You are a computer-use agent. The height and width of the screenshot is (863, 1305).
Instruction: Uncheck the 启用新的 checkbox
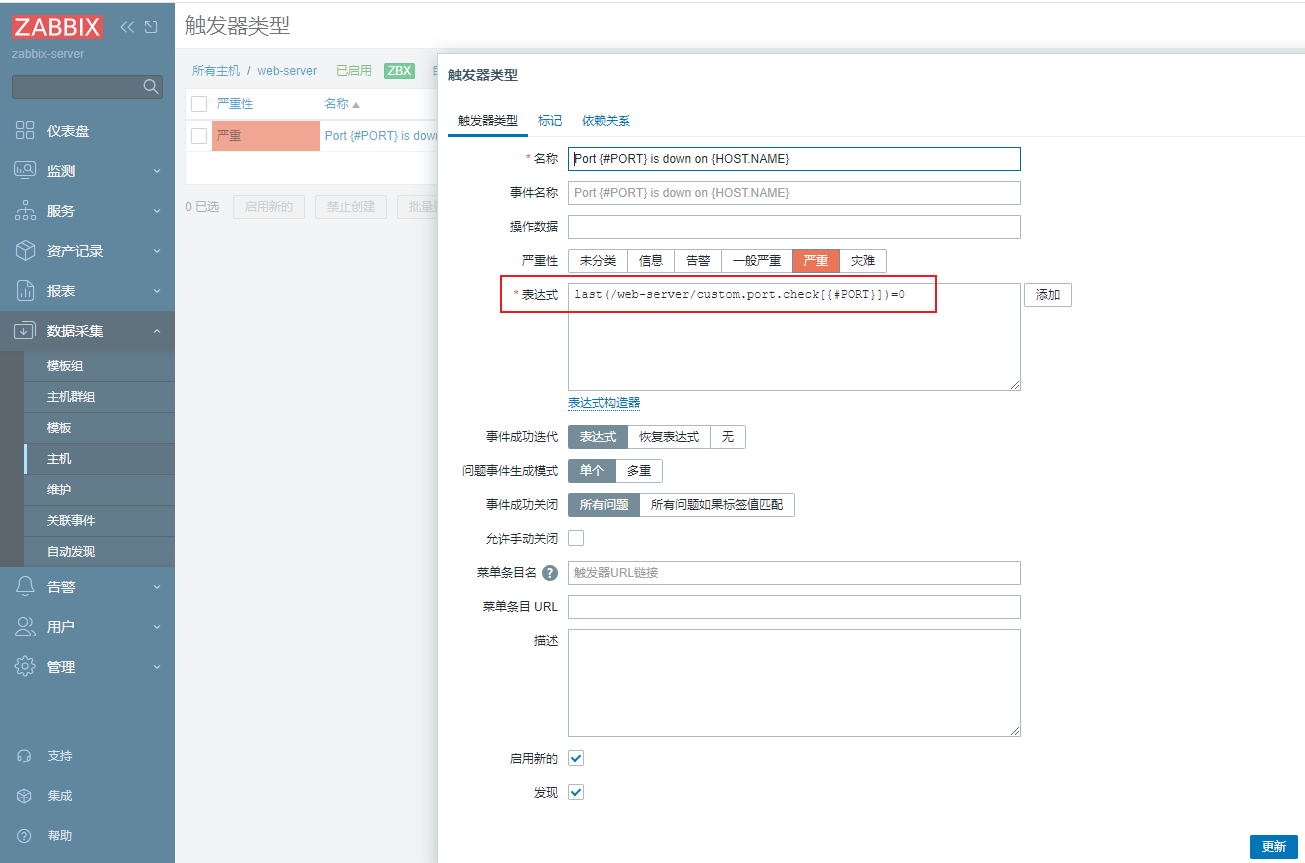(576, 758)
